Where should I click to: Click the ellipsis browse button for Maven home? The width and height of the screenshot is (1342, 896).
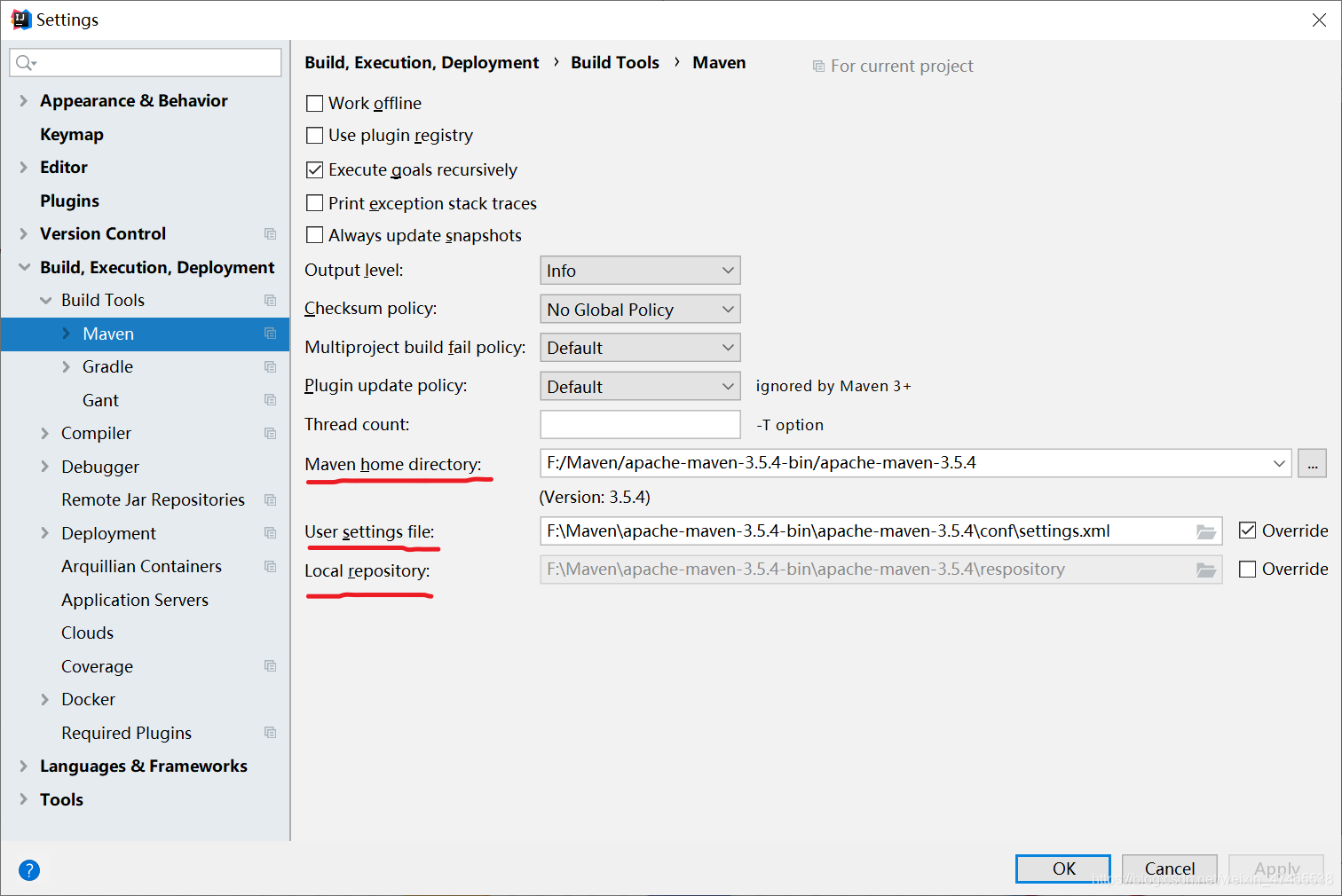click(1312, 463)
